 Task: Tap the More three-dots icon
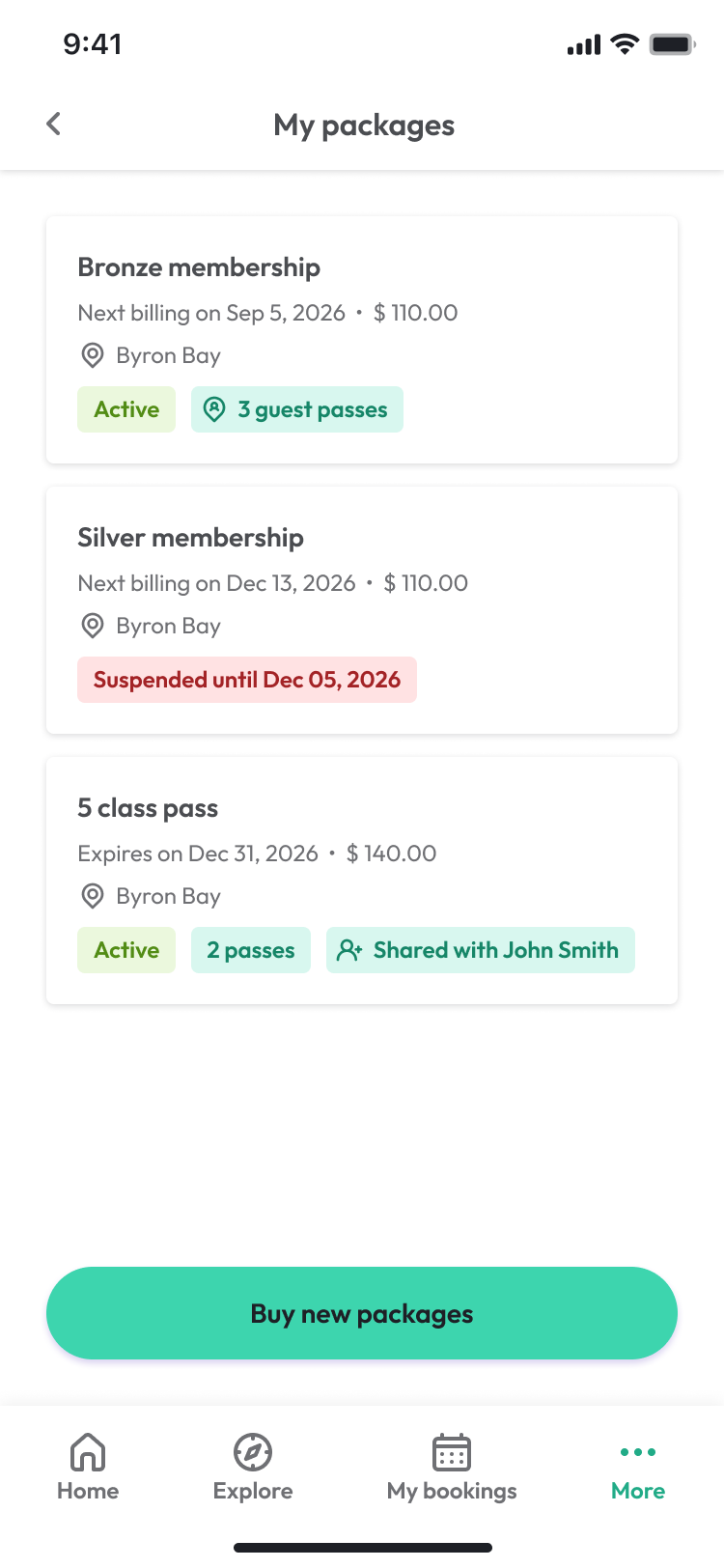tap(638, 1451)
